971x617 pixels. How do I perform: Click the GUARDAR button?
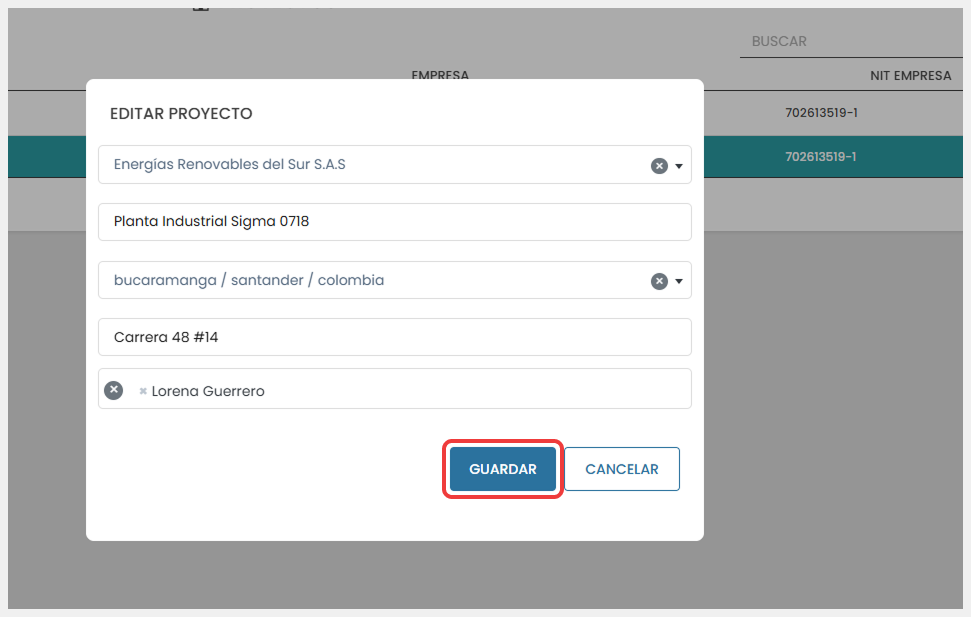tap(503, 469)
